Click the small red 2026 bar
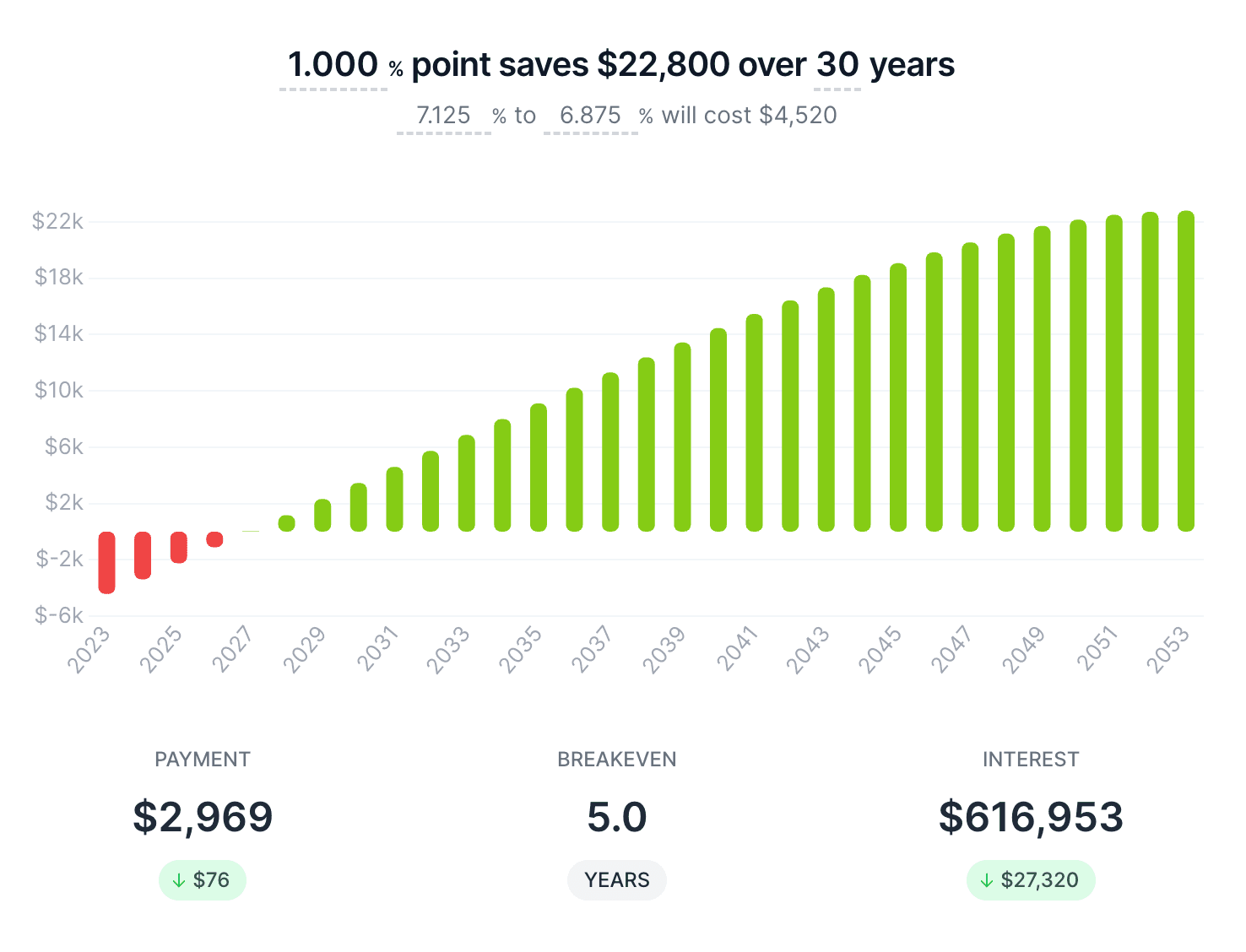The image size is (1246, 952). pos(214,539)
